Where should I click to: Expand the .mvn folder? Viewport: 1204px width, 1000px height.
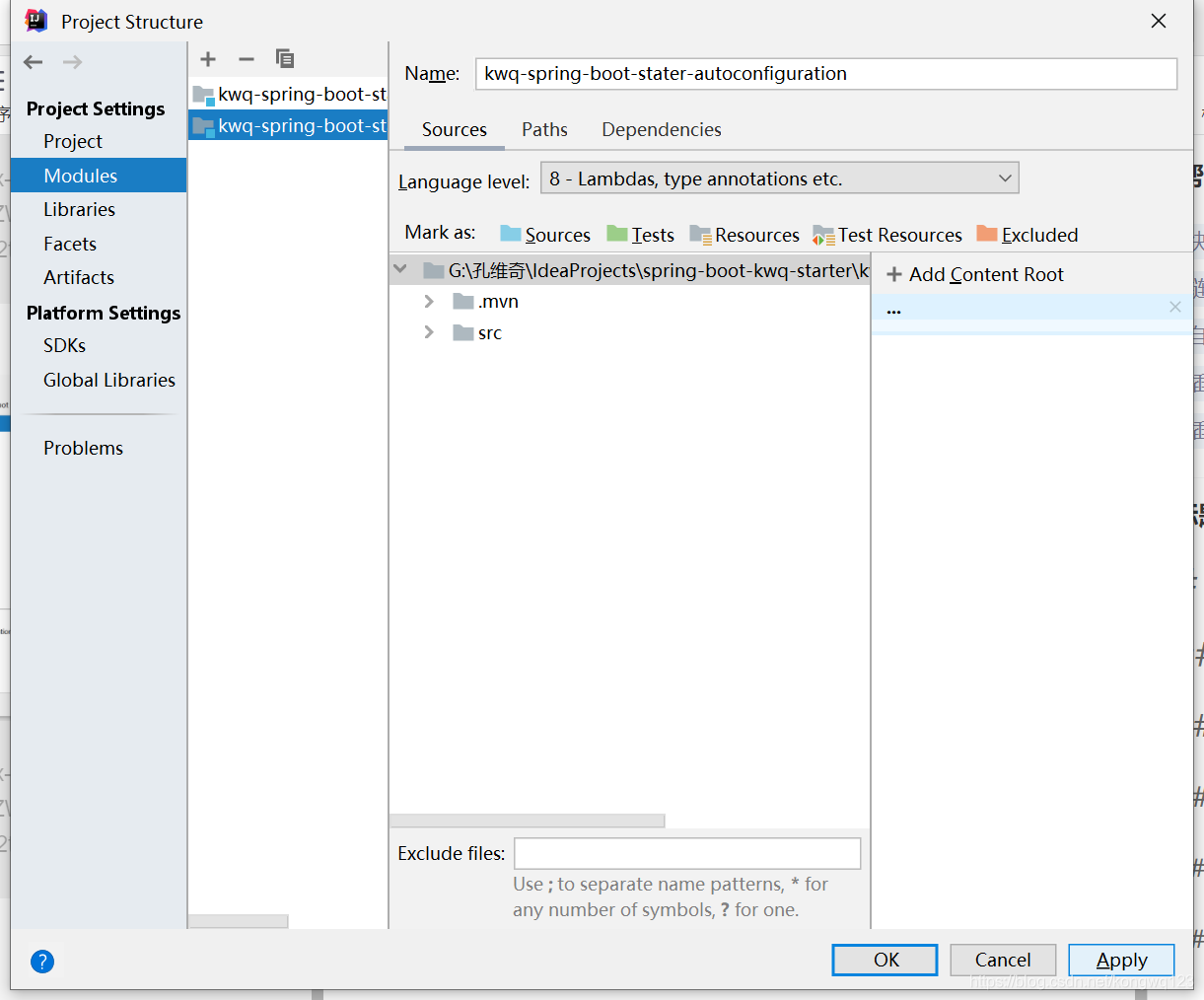pyautogui.click(x=429, y=301)
